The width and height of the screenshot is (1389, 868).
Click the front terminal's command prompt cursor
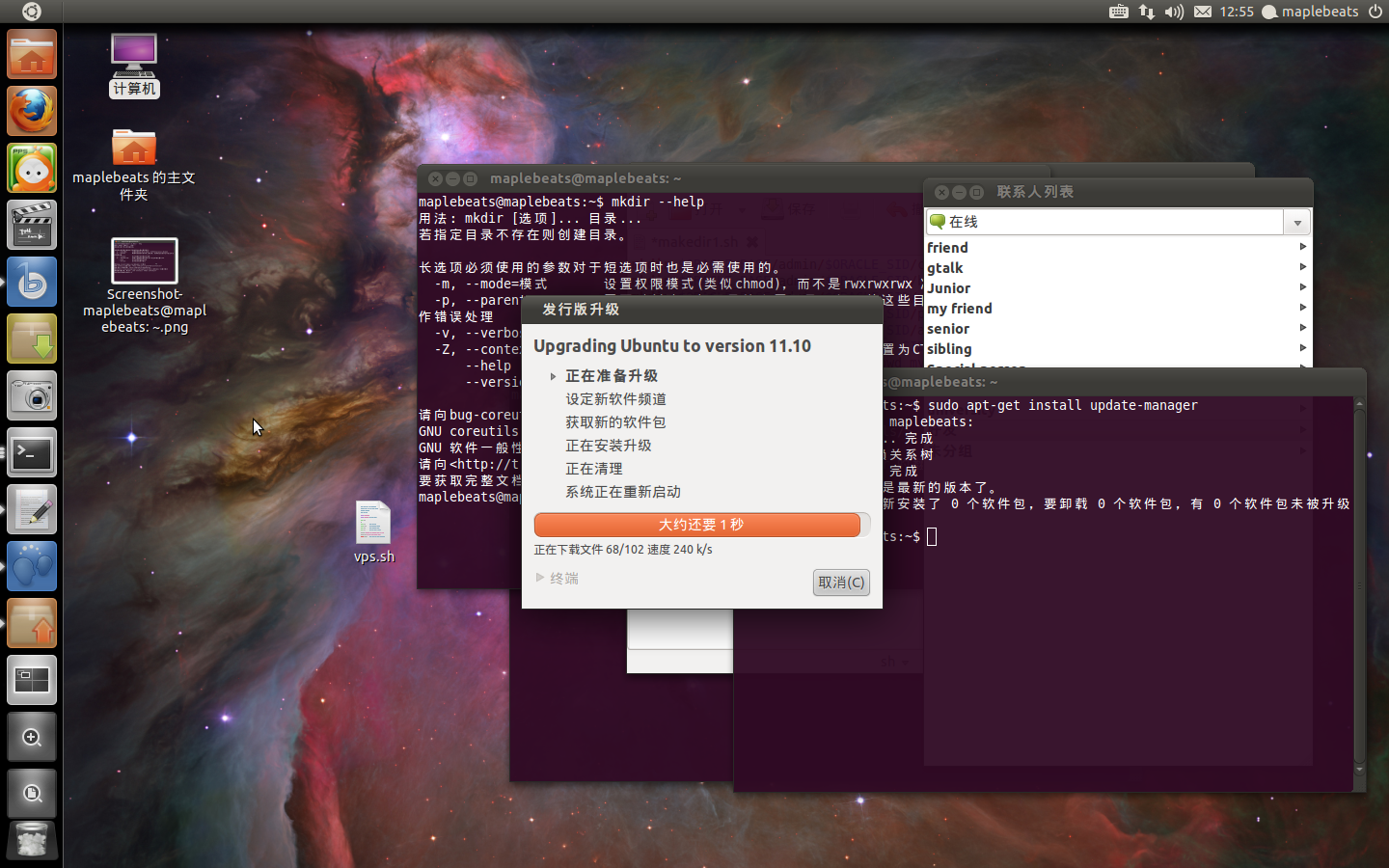tap(932, 536)
